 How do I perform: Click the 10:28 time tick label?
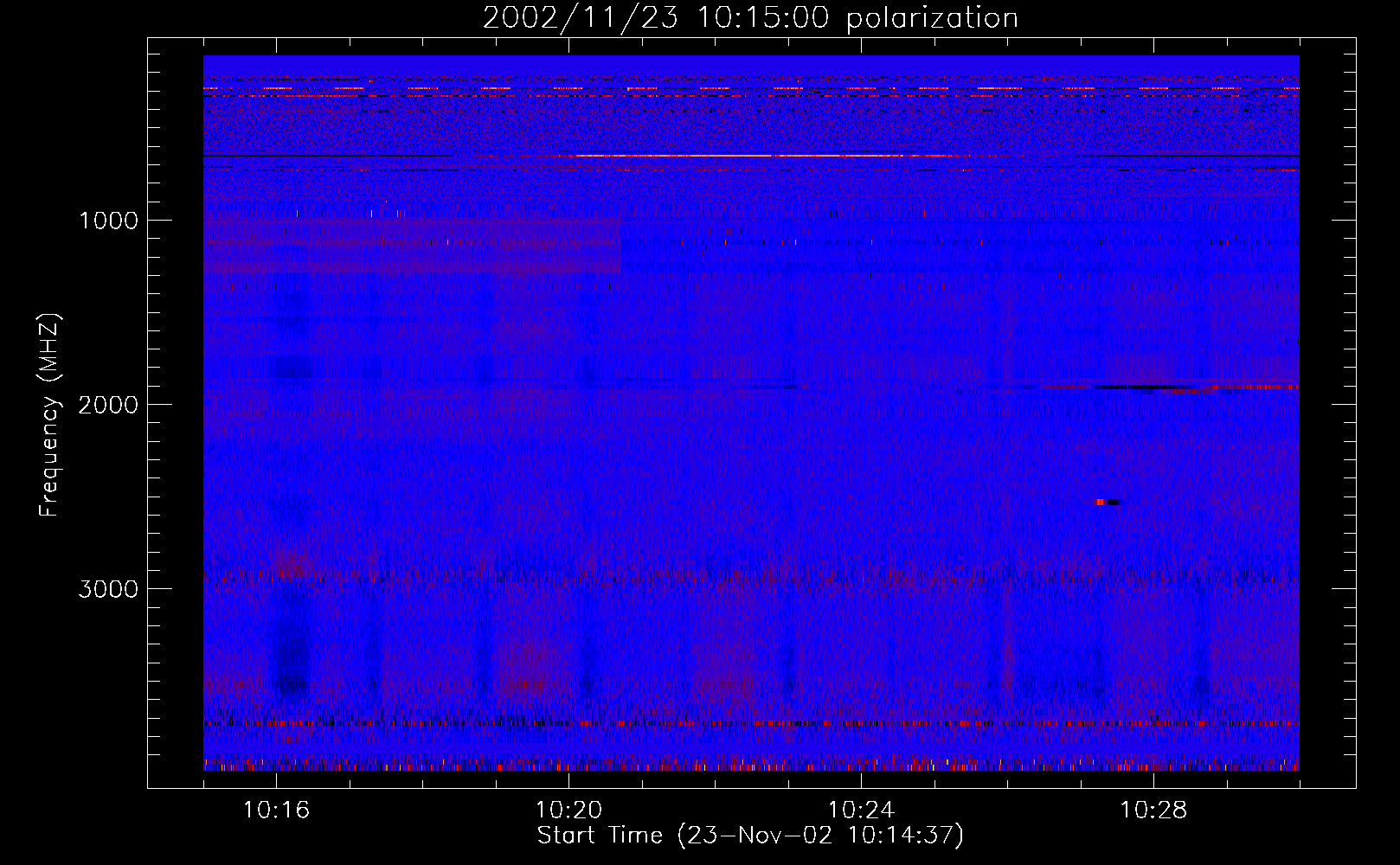pyautogui.click(x=1153, y=811)
